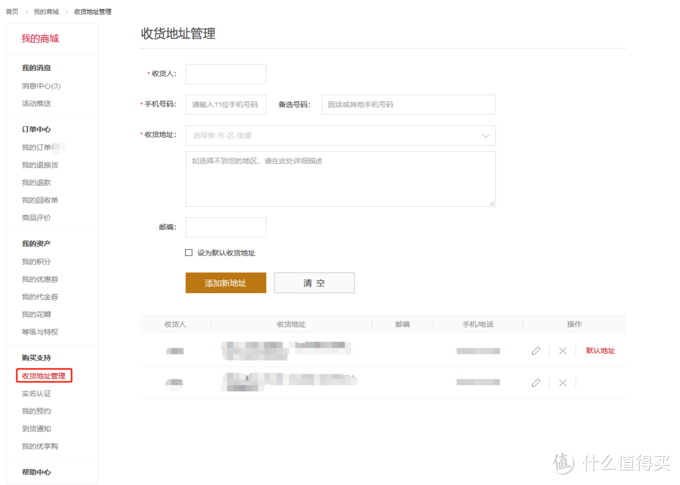Click the red 默认地址 label

pos(600,351)
